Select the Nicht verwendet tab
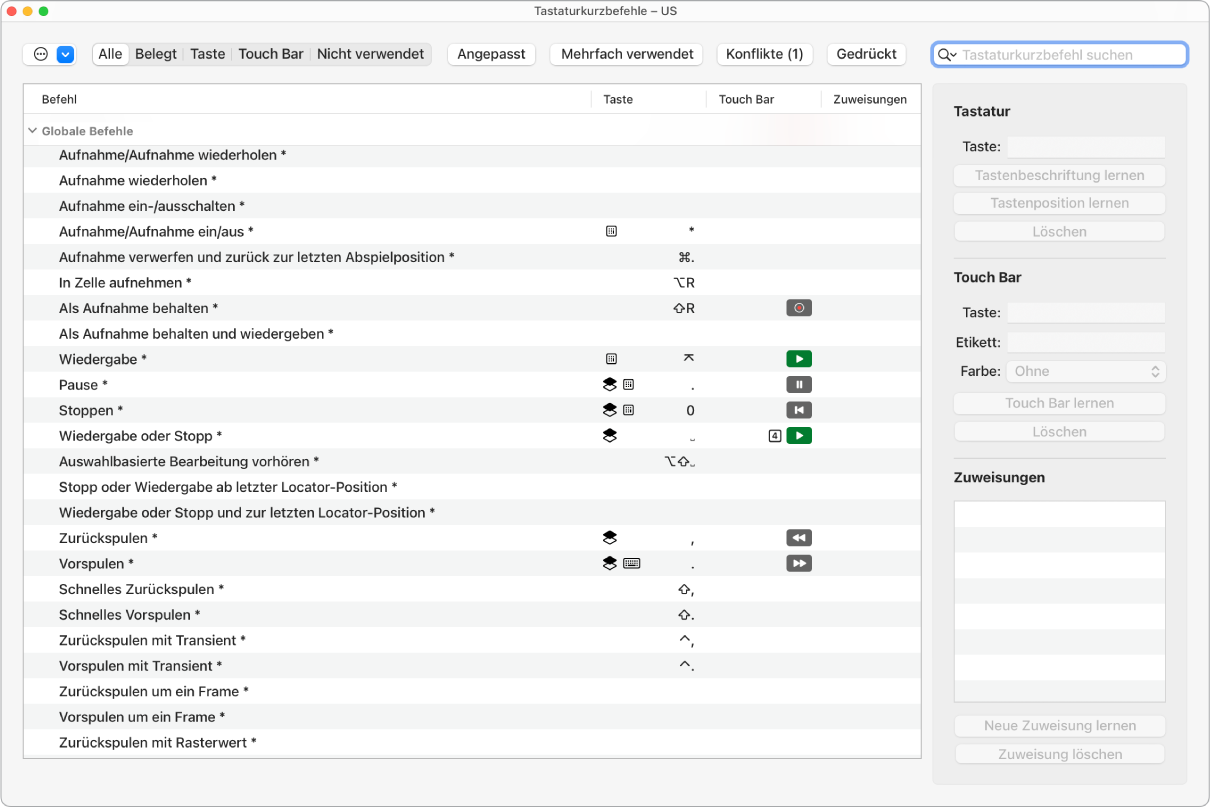This screenshot has height=809, width=1210. pos(370,54)
